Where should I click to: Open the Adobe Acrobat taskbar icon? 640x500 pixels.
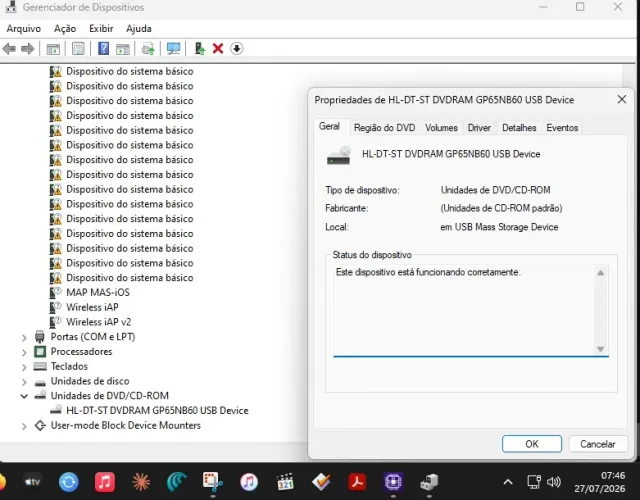tap(357, 482)
